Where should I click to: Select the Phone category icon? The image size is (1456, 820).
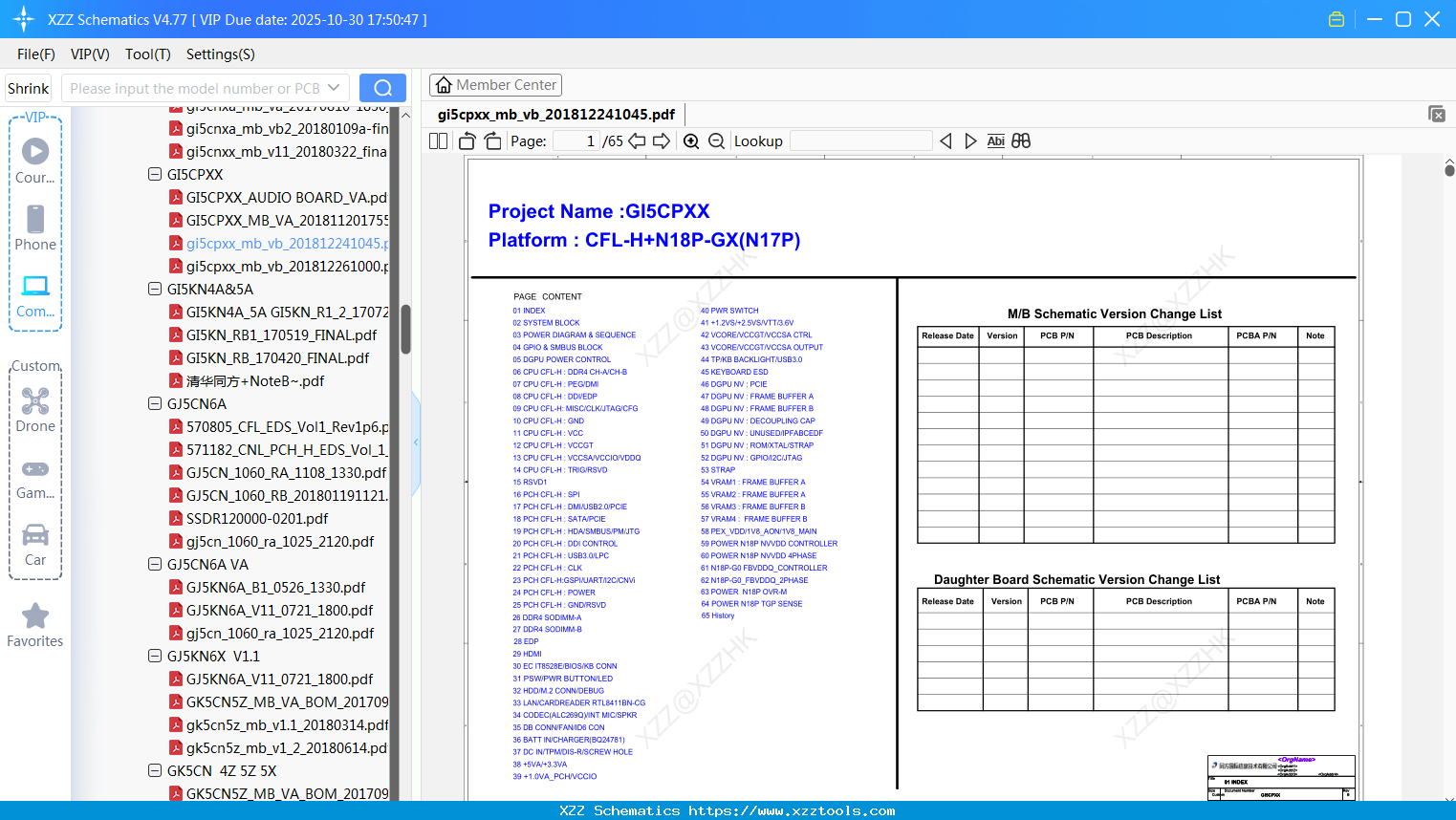pos(35,219)
